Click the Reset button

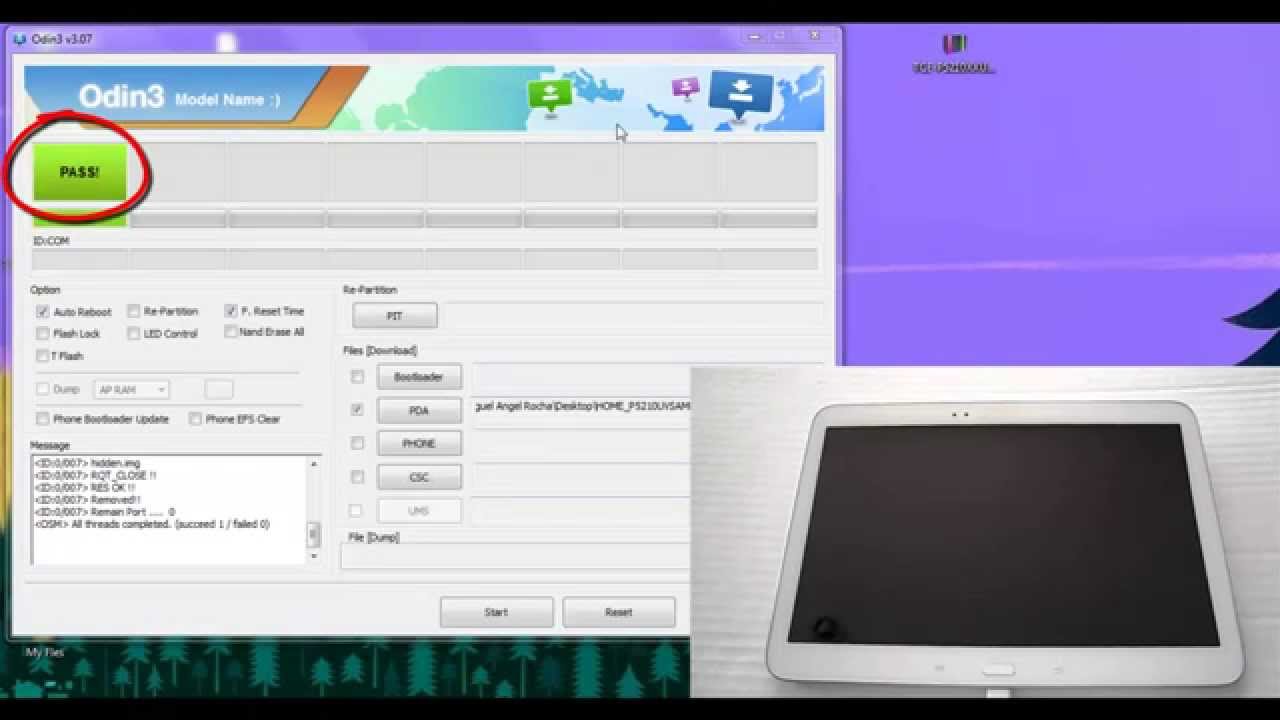619,612
